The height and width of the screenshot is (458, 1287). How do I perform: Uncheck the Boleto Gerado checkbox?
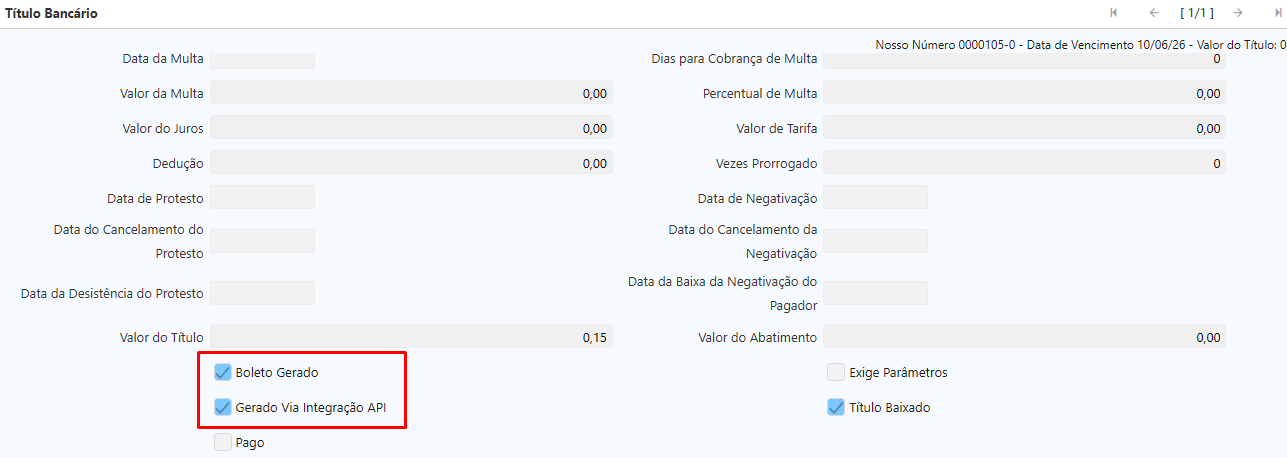223,373
